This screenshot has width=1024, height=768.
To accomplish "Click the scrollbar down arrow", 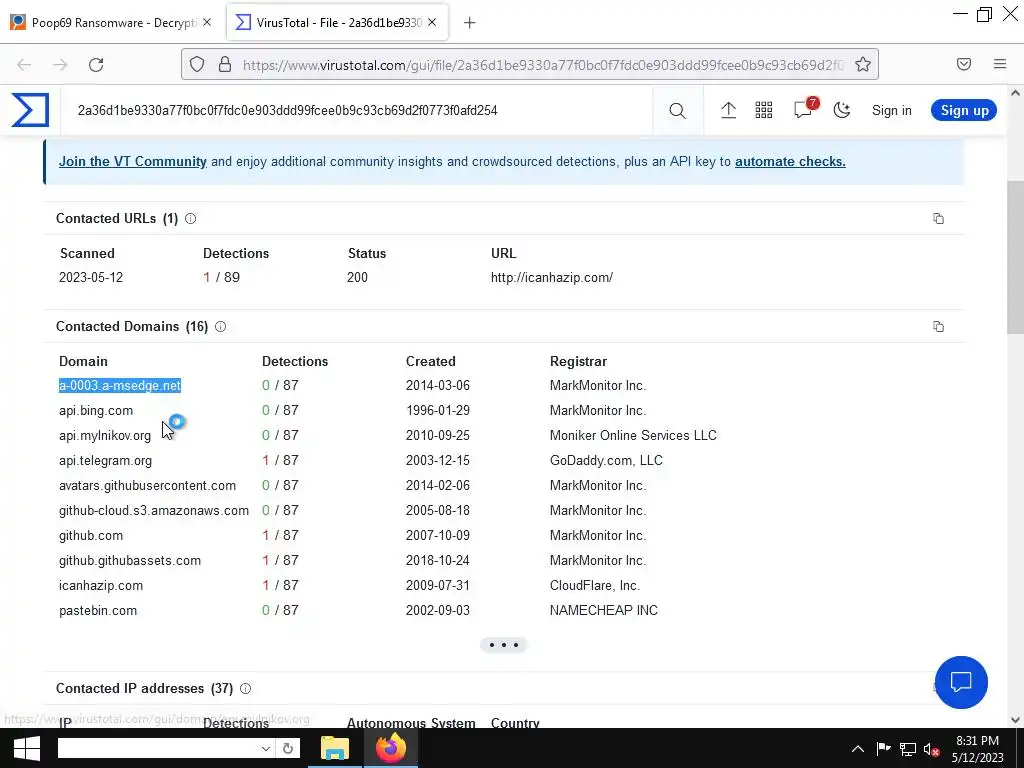I will coord(1016,720).
